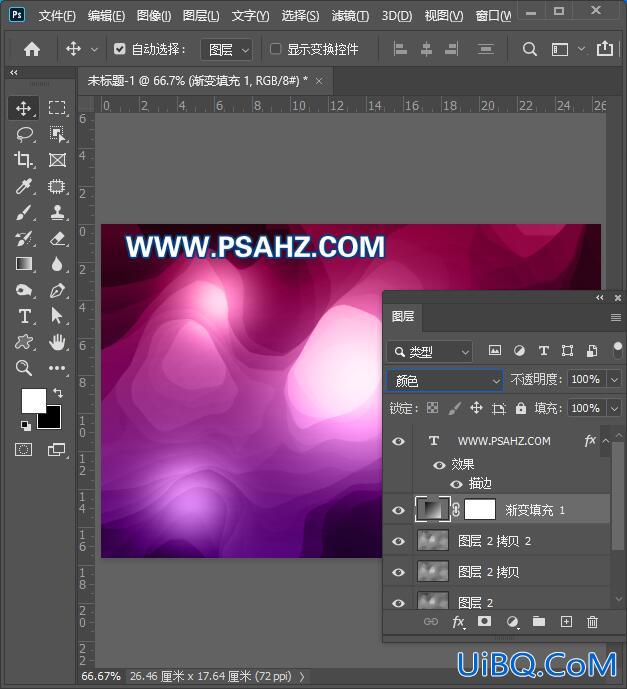The width and height of the screenshot is (627, 689).
Task: Switch to the 图层 panel tab
Action: (403, 316)
